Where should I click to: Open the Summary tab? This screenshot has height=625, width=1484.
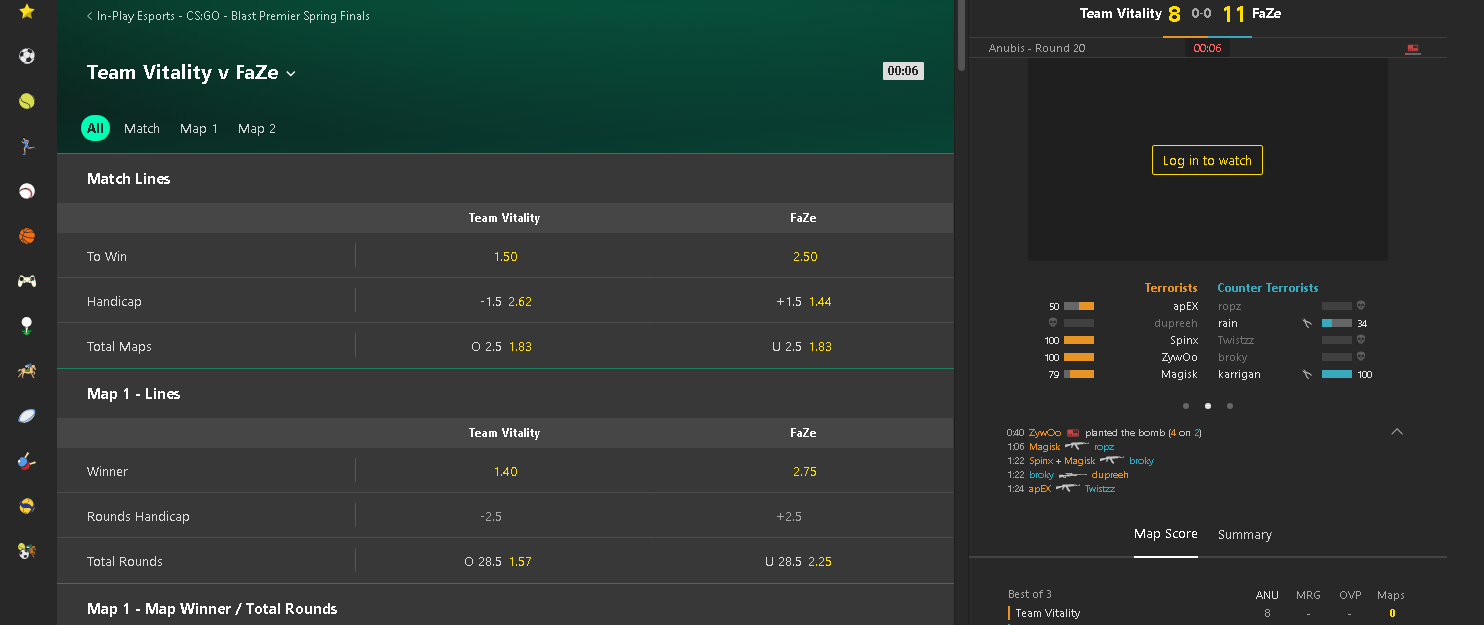1245,535
